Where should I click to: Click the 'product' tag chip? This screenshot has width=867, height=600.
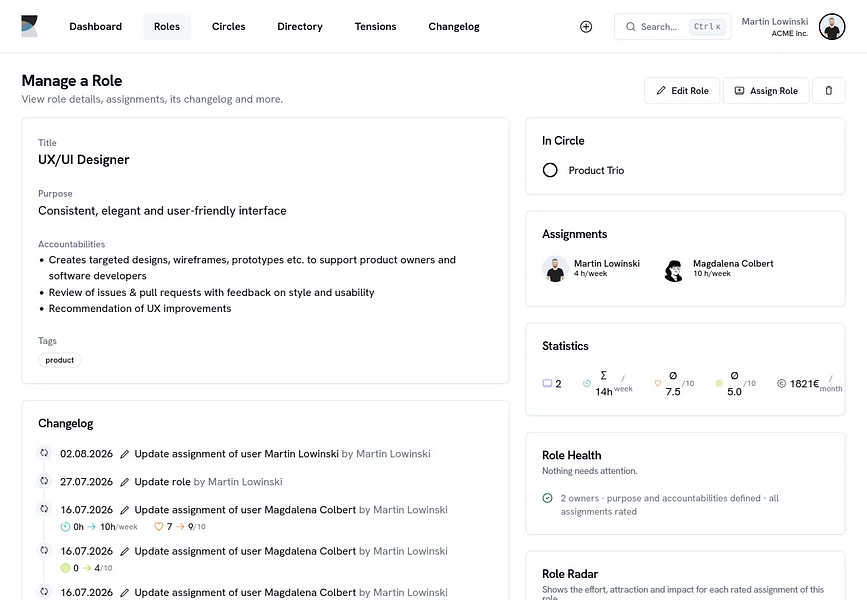60,360
